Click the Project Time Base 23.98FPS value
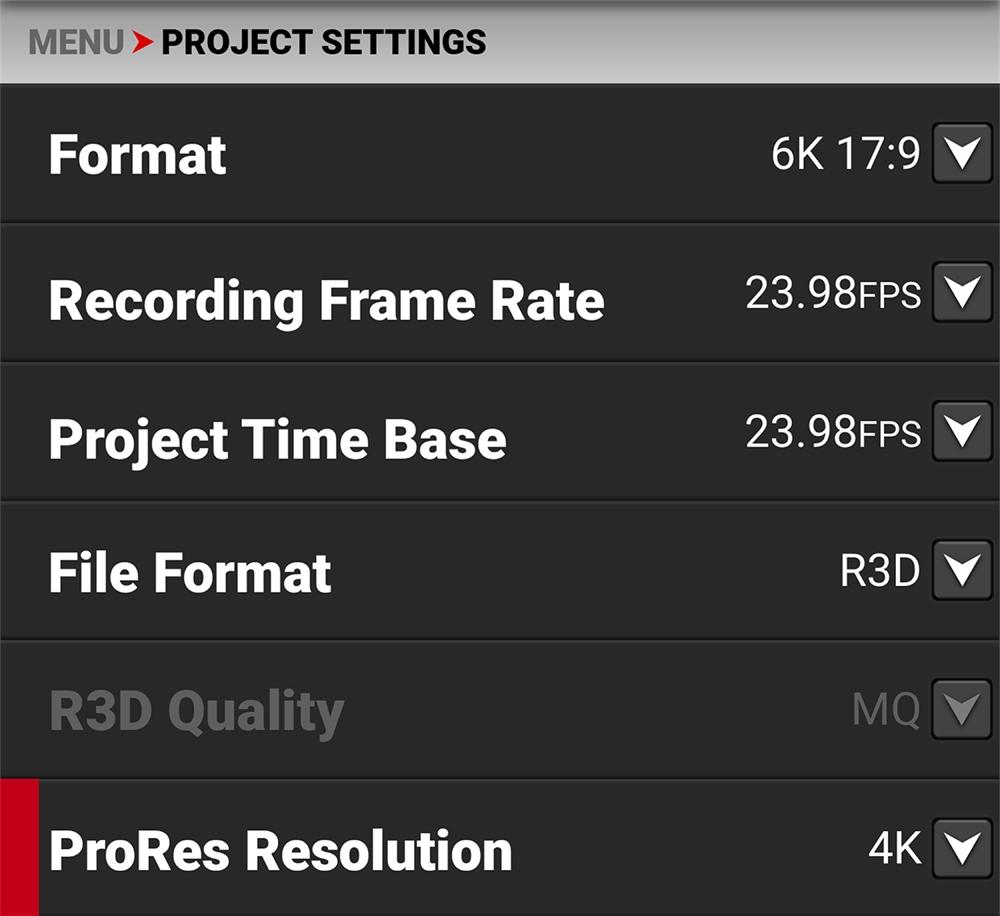This screenshot has width=1000, height=916. [832, 432]
